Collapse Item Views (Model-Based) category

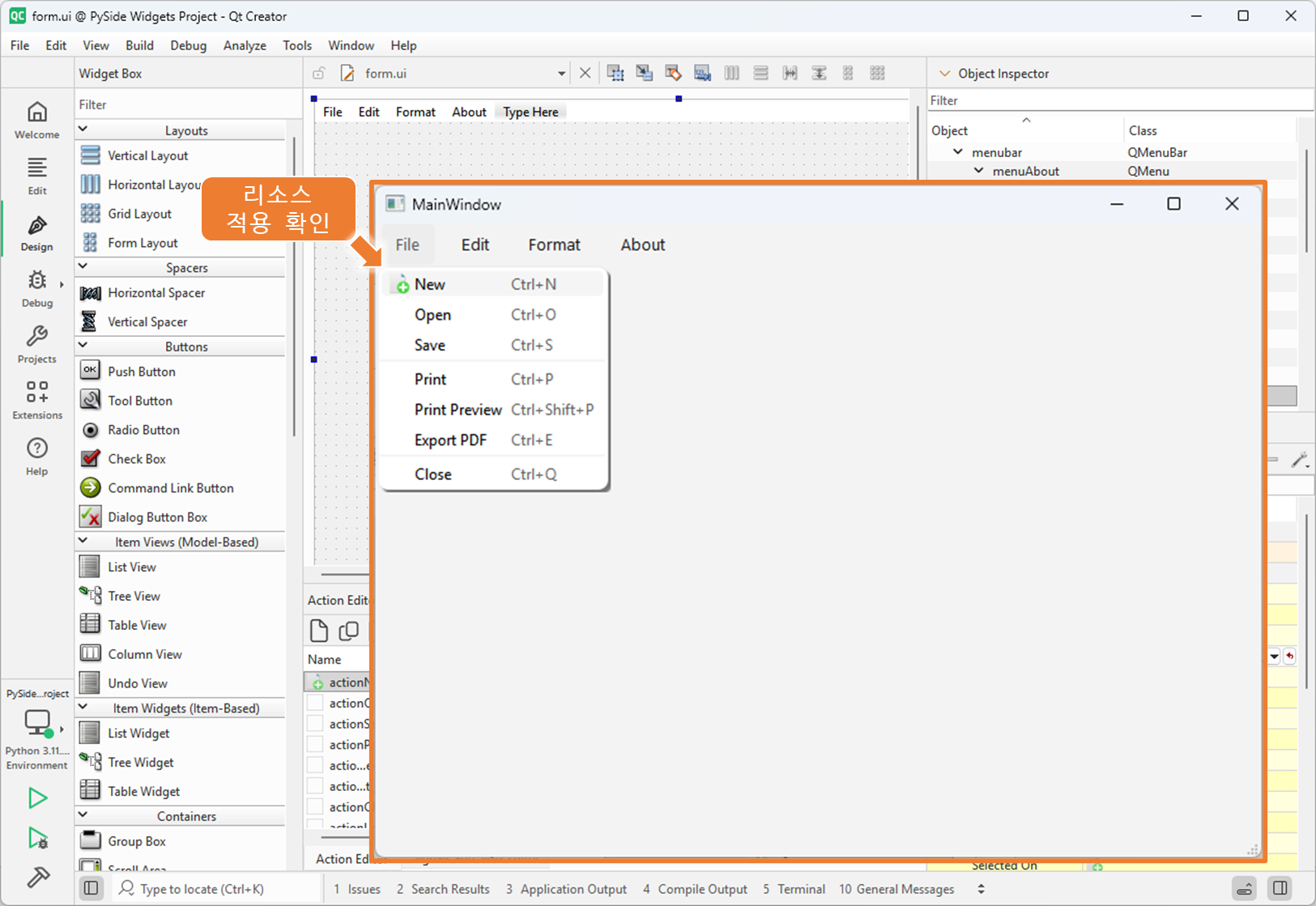[x=83, y=541]
